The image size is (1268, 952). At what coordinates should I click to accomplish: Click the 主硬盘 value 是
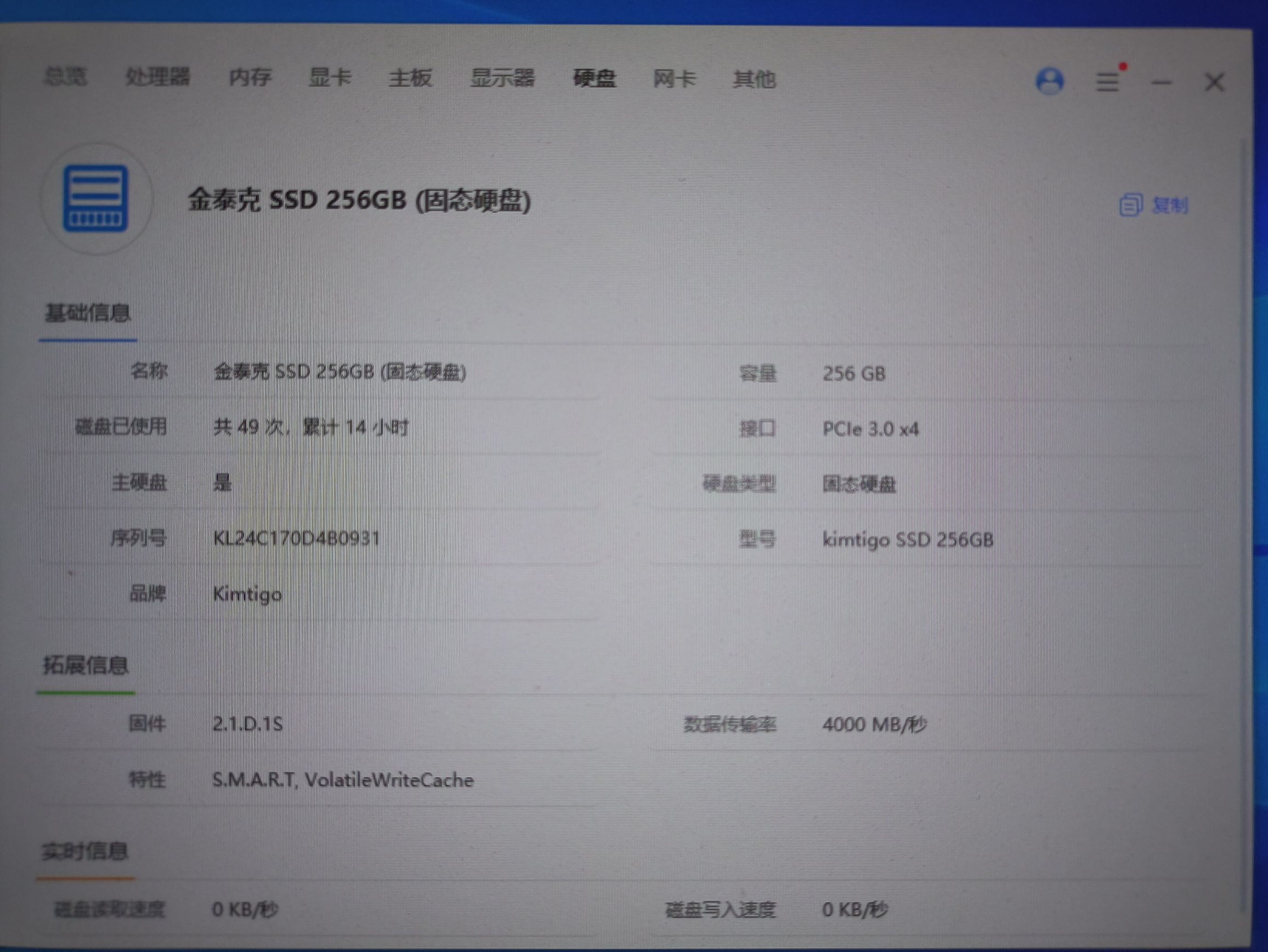point(223,483)
